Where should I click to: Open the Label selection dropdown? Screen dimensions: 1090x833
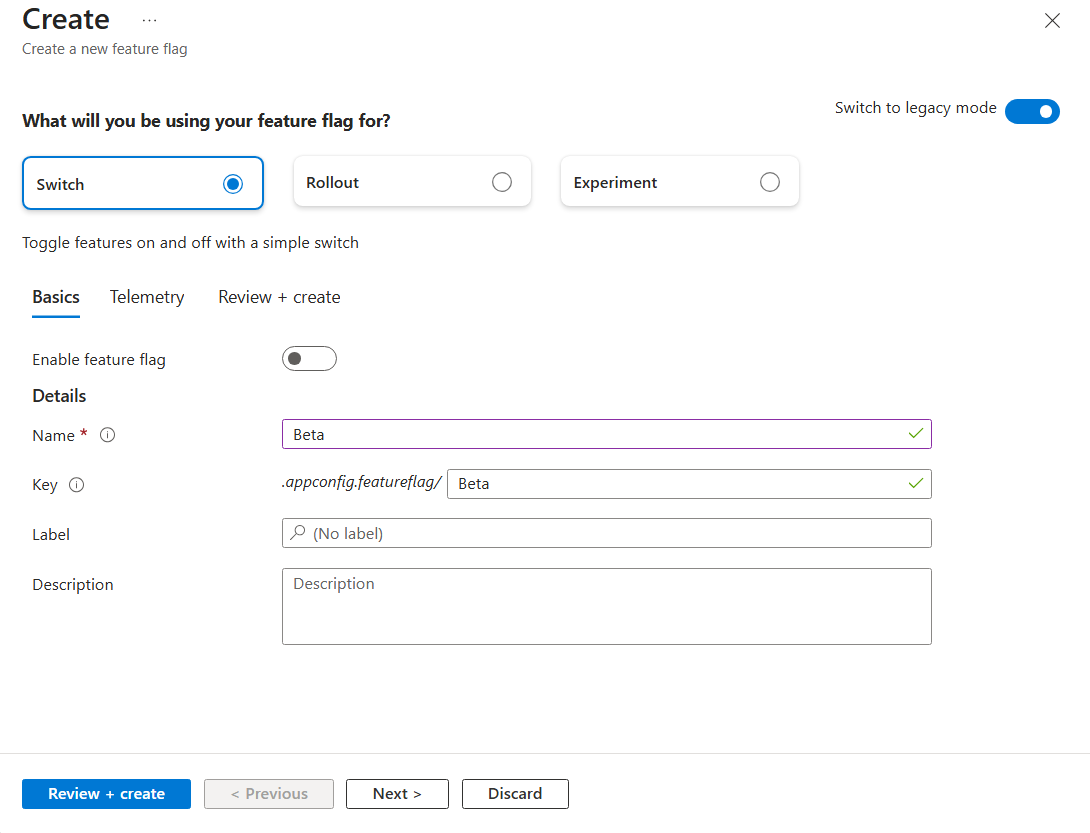606,533
